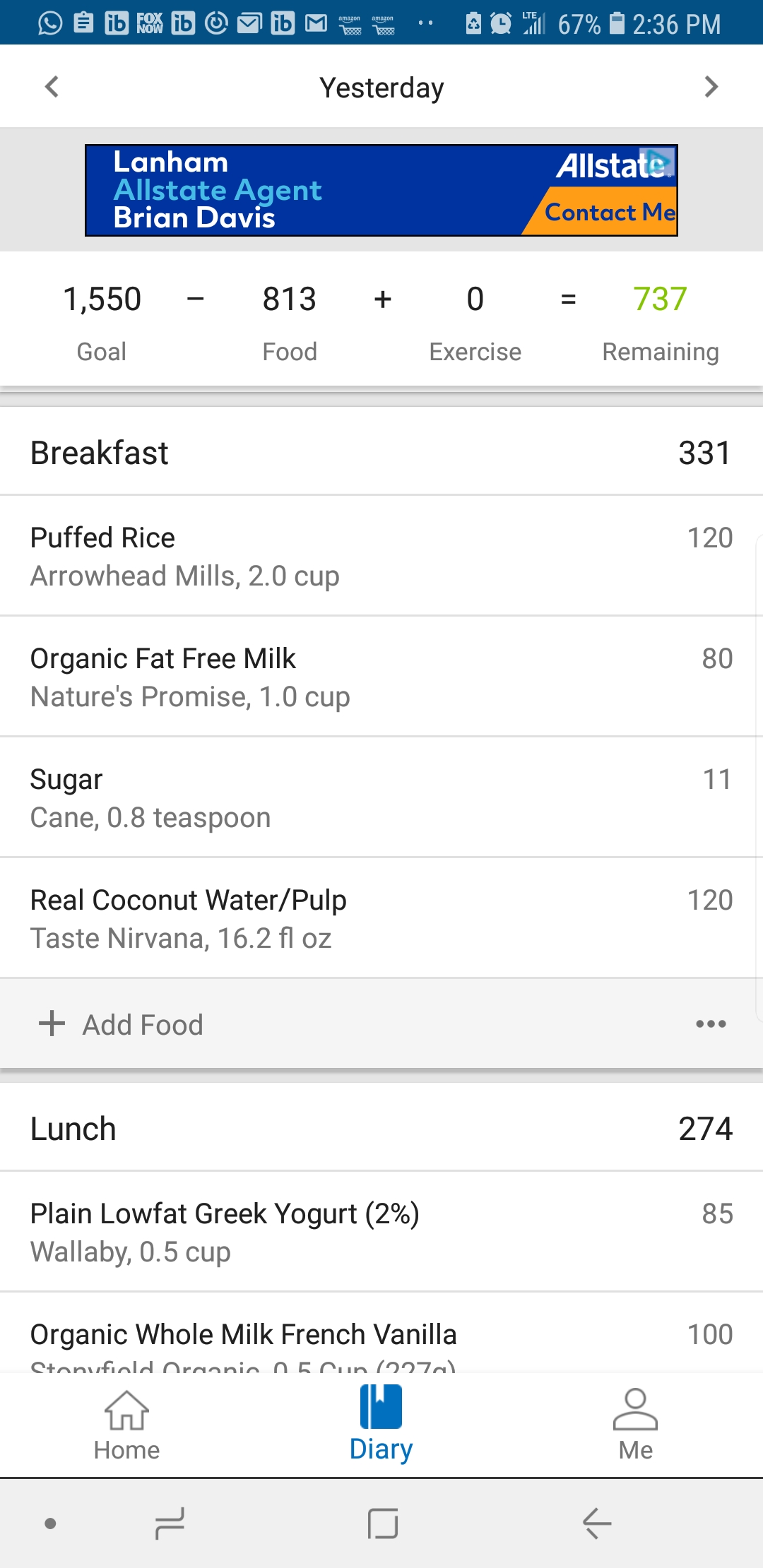Go to next day arrow
The height and width of the screenshot is (1568, 763).
tap(711, 87)
